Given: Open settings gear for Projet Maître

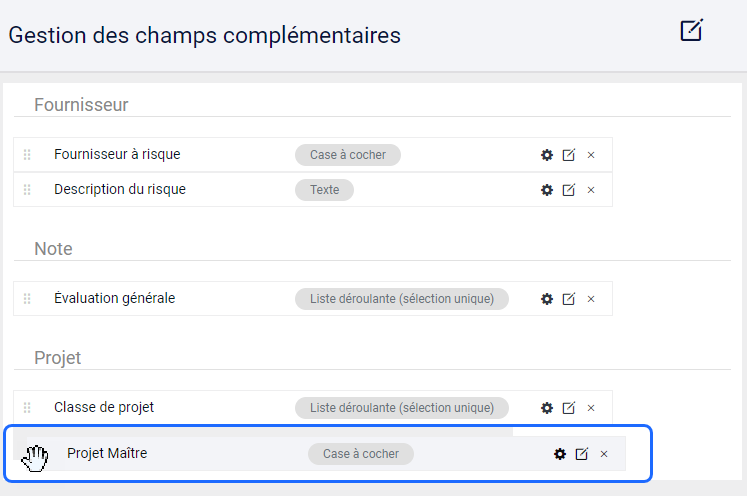Looking at the screenshot, I should [x=560, y=454].
